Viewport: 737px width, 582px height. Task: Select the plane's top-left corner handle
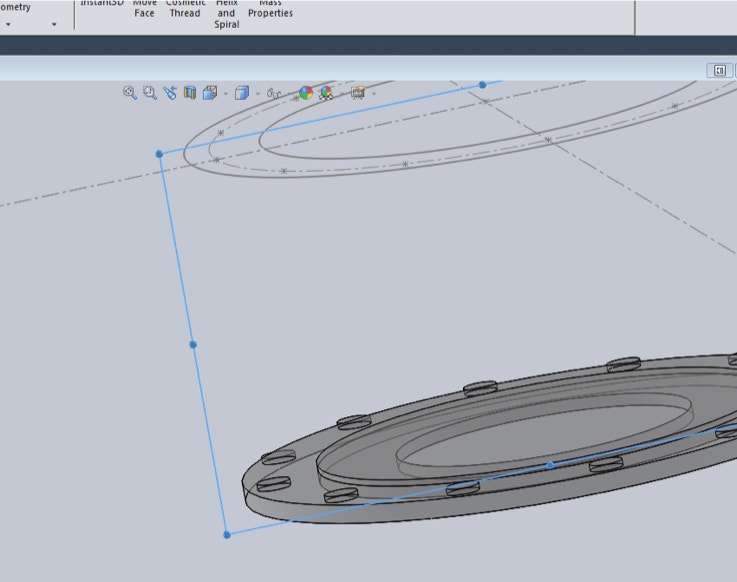click(159, 154)
